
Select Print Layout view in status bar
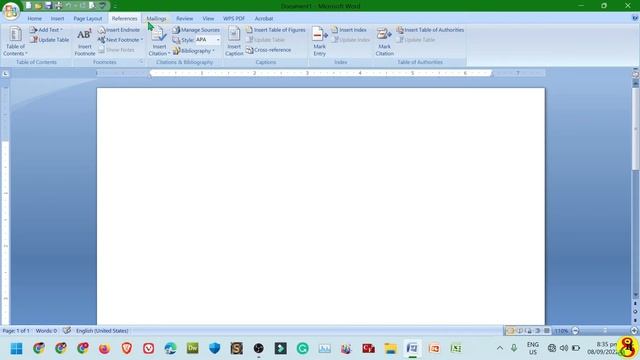pos(510,331)
